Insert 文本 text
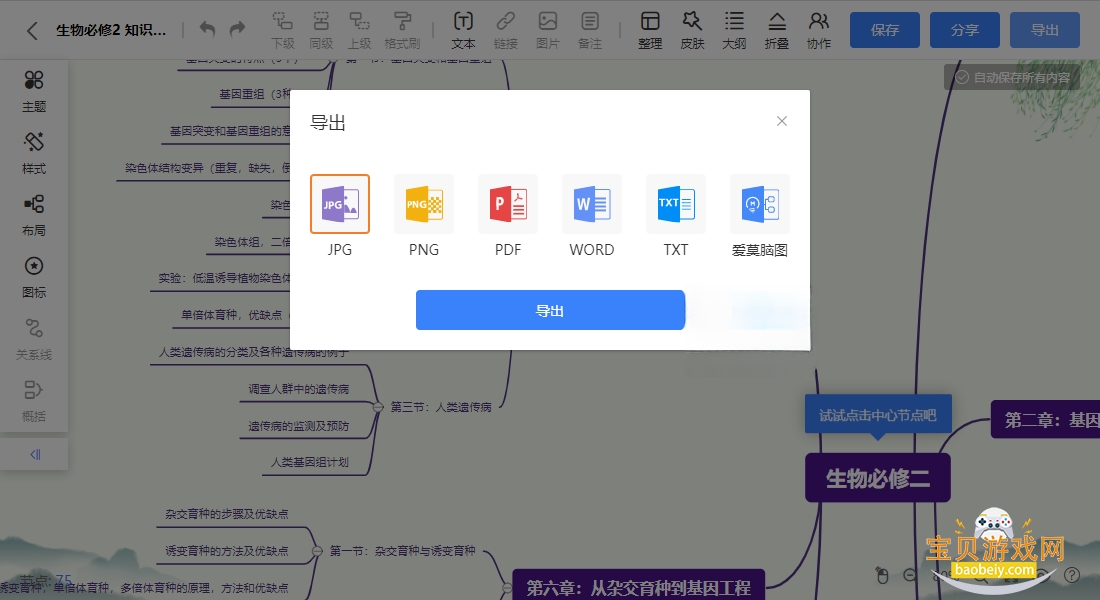1100x600 pixels. (463, 30)
